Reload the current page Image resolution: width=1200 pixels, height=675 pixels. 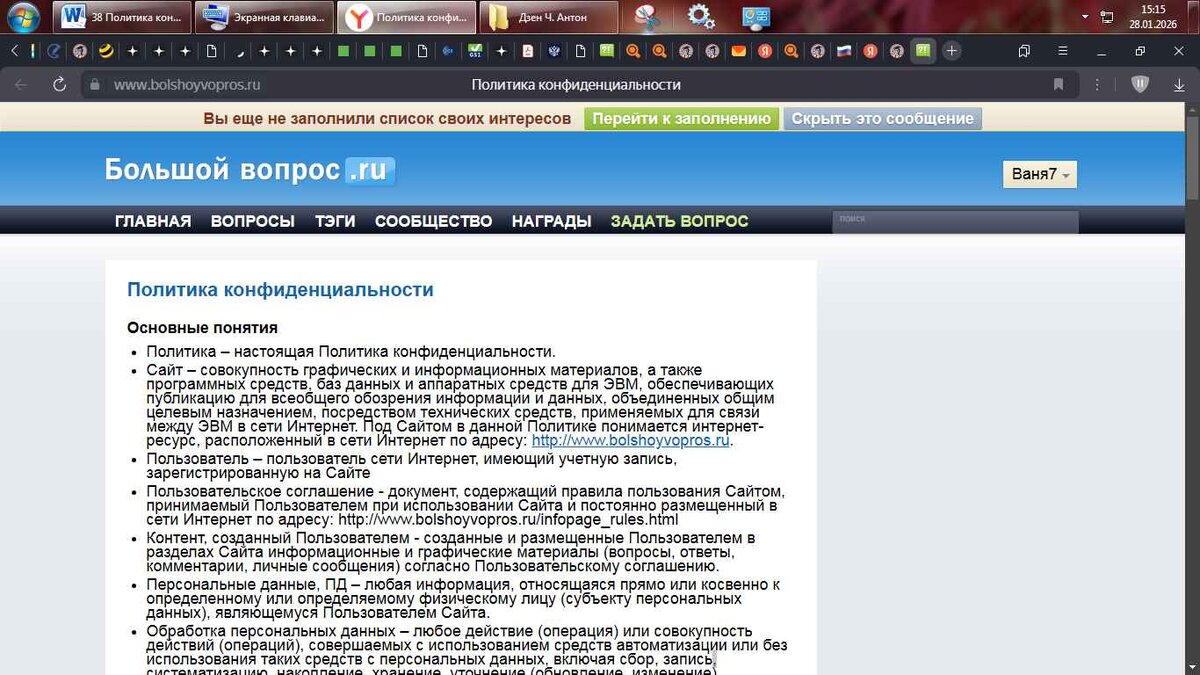(60, 85)
